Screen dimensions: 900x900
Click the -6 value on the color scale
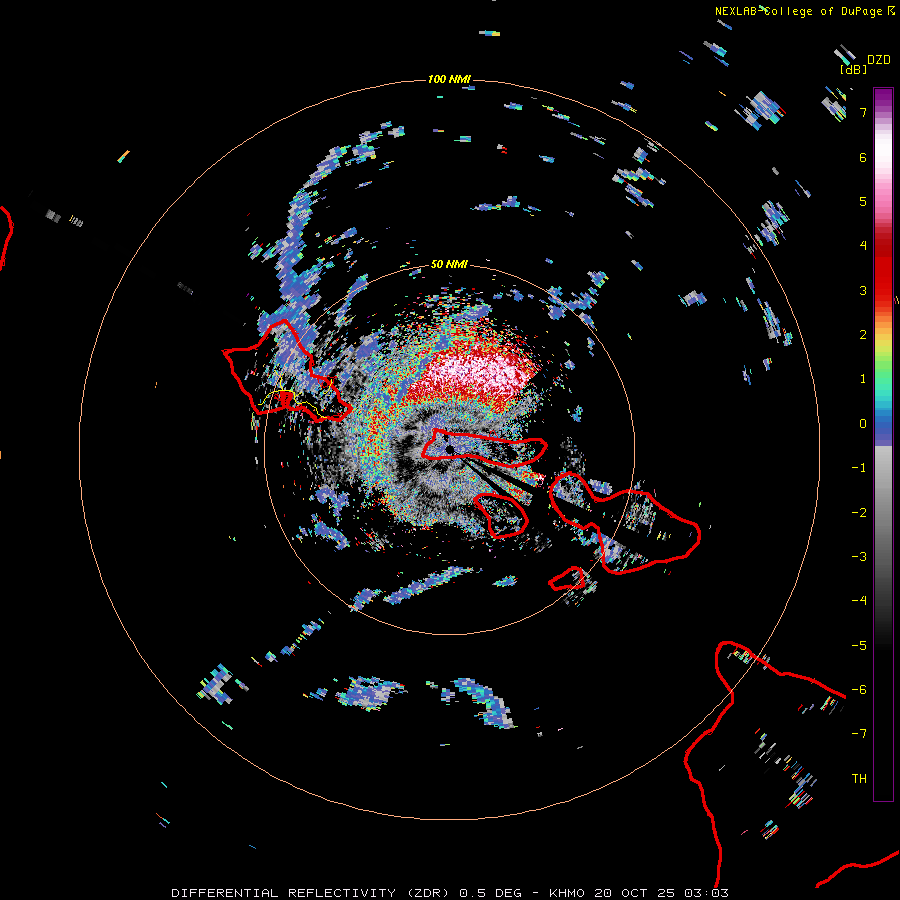tap(859, 690)
